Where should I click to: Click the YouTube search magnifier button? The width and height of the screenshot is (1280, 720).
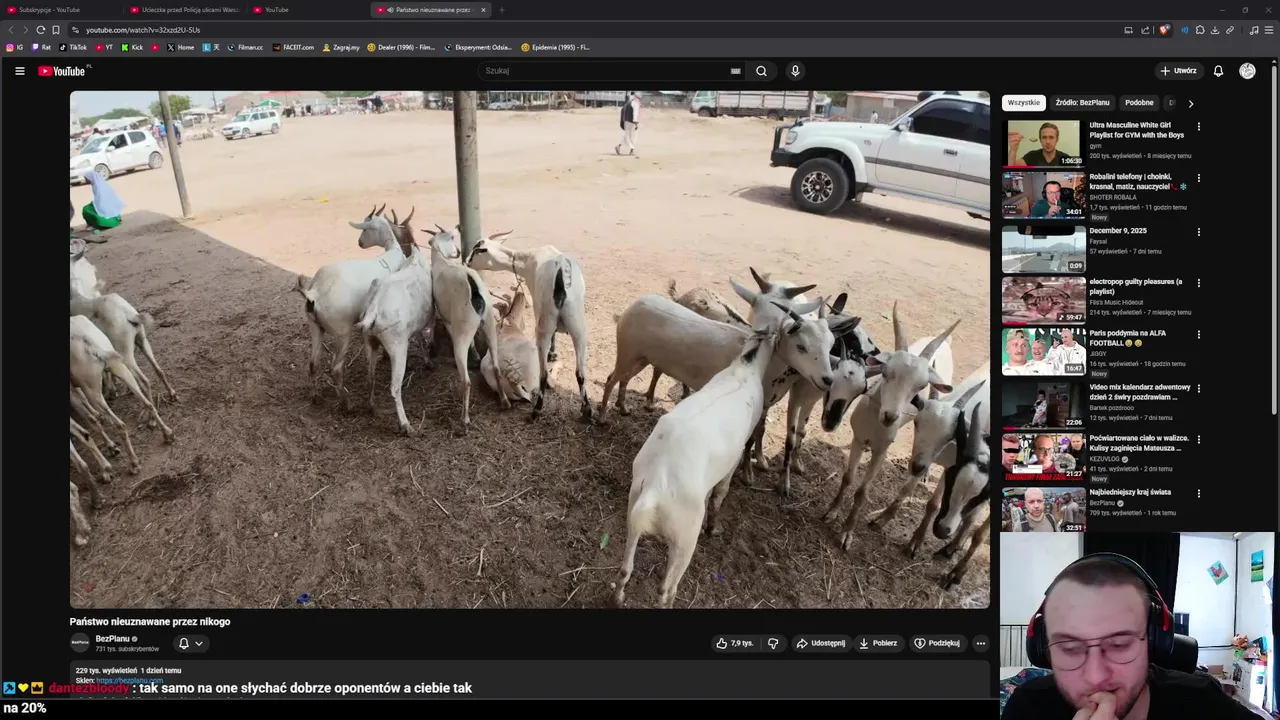pyautogui.click(x=761, y=71)
